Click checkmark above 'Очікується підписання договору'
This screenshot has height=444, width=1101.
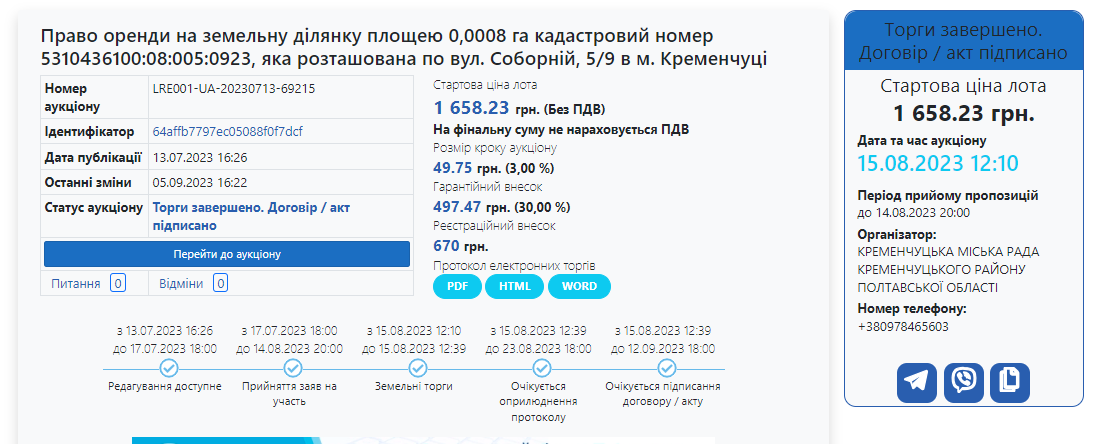click(x=663, y=368)
